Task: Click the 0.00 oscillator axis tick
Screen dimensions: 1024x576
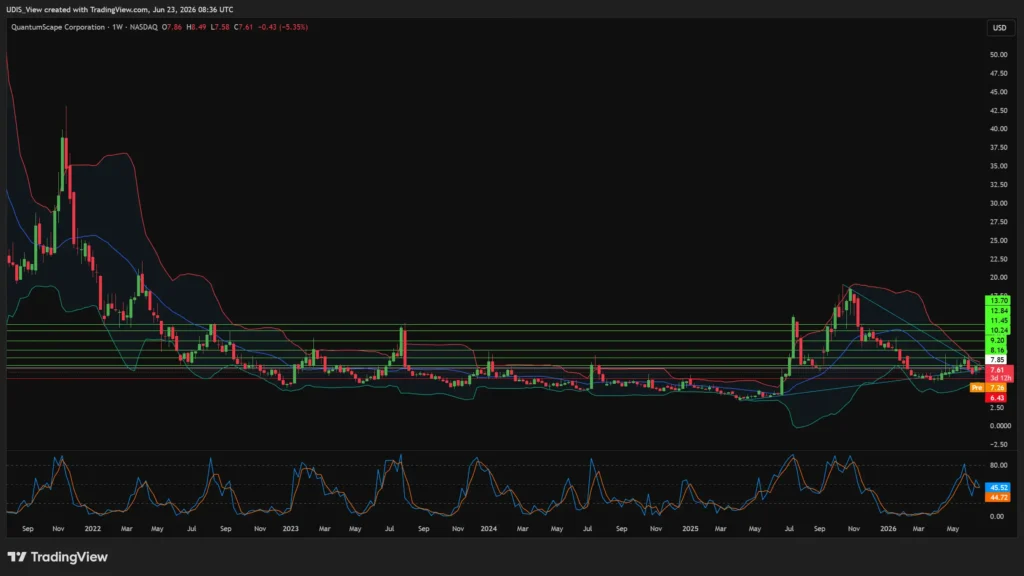Action: pos(997,517)
